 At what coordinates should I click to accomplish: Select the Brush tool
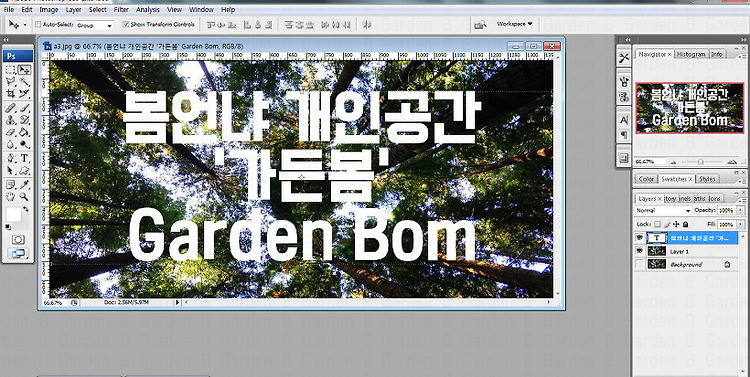click(24, 108)
